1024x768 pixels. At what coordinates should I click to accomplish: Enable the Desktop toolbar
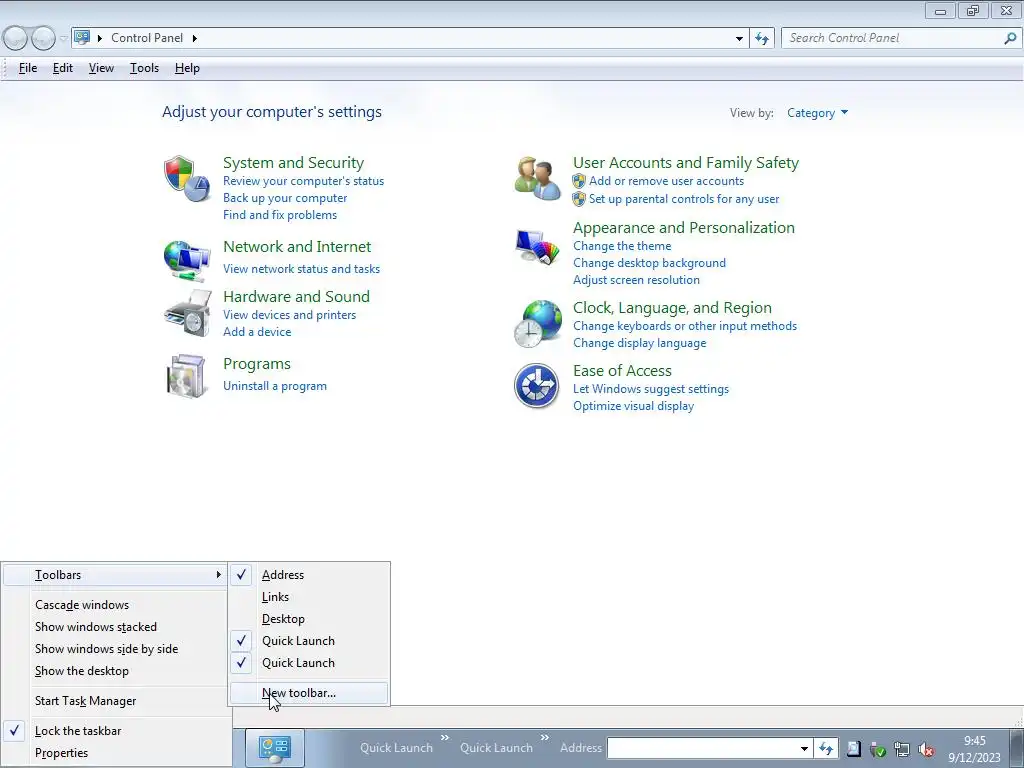(309, 618)
